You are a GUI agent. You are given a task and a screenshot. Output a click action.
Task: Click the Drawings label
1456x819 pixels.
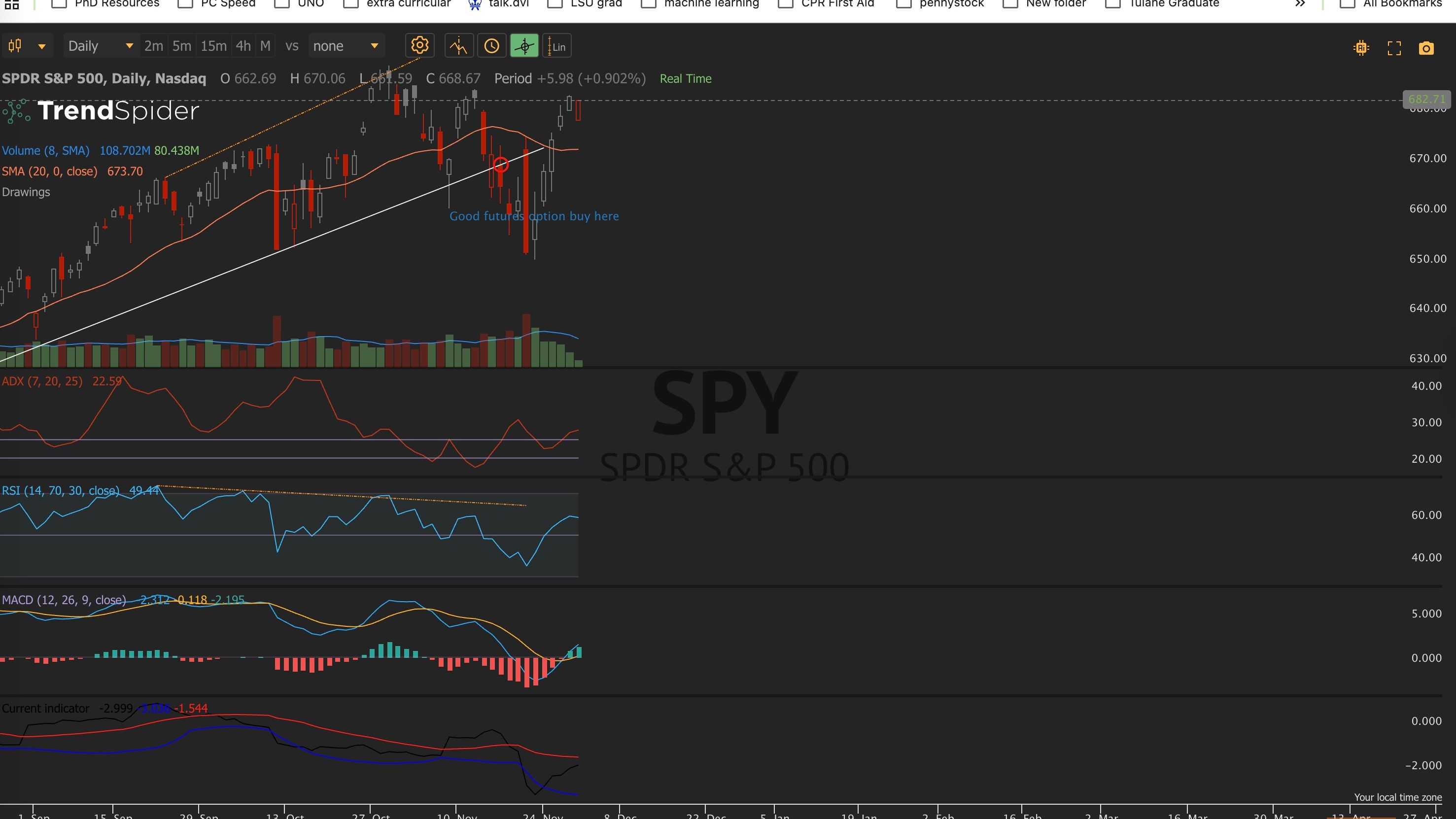tap(26, 192)
